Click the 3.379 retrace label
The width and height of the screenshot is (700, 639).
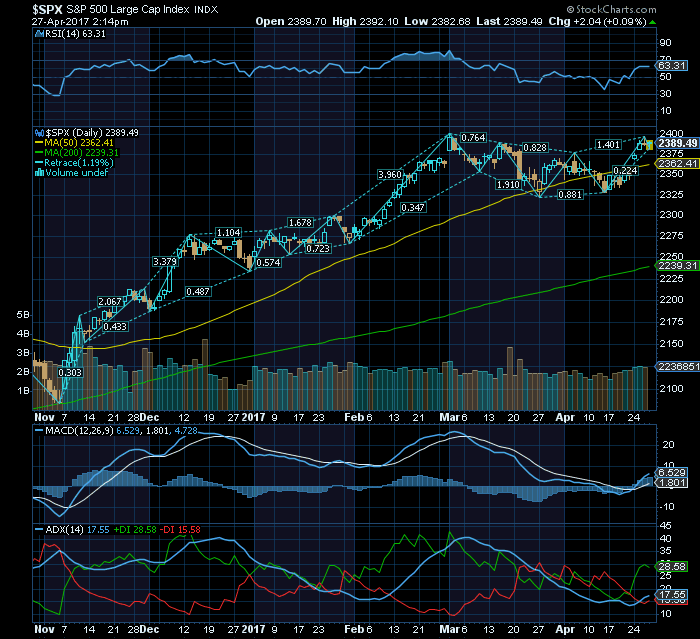165,262
